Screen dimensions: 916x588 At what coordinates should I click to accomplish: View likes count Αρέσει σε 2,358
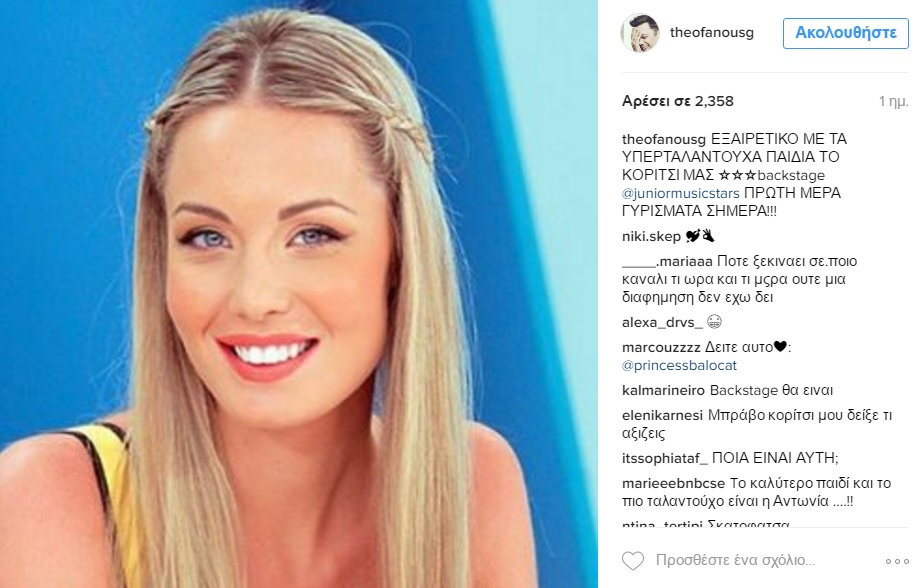[678, 101]
